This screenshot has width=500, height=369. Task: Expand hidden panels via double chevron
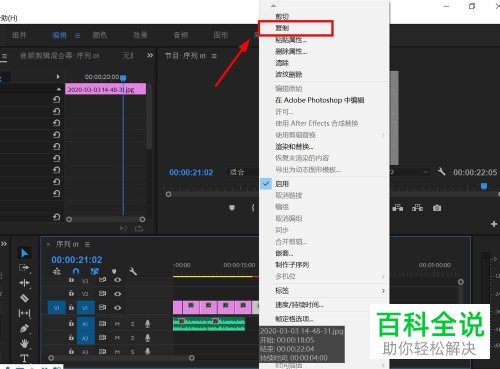(150, 55)
